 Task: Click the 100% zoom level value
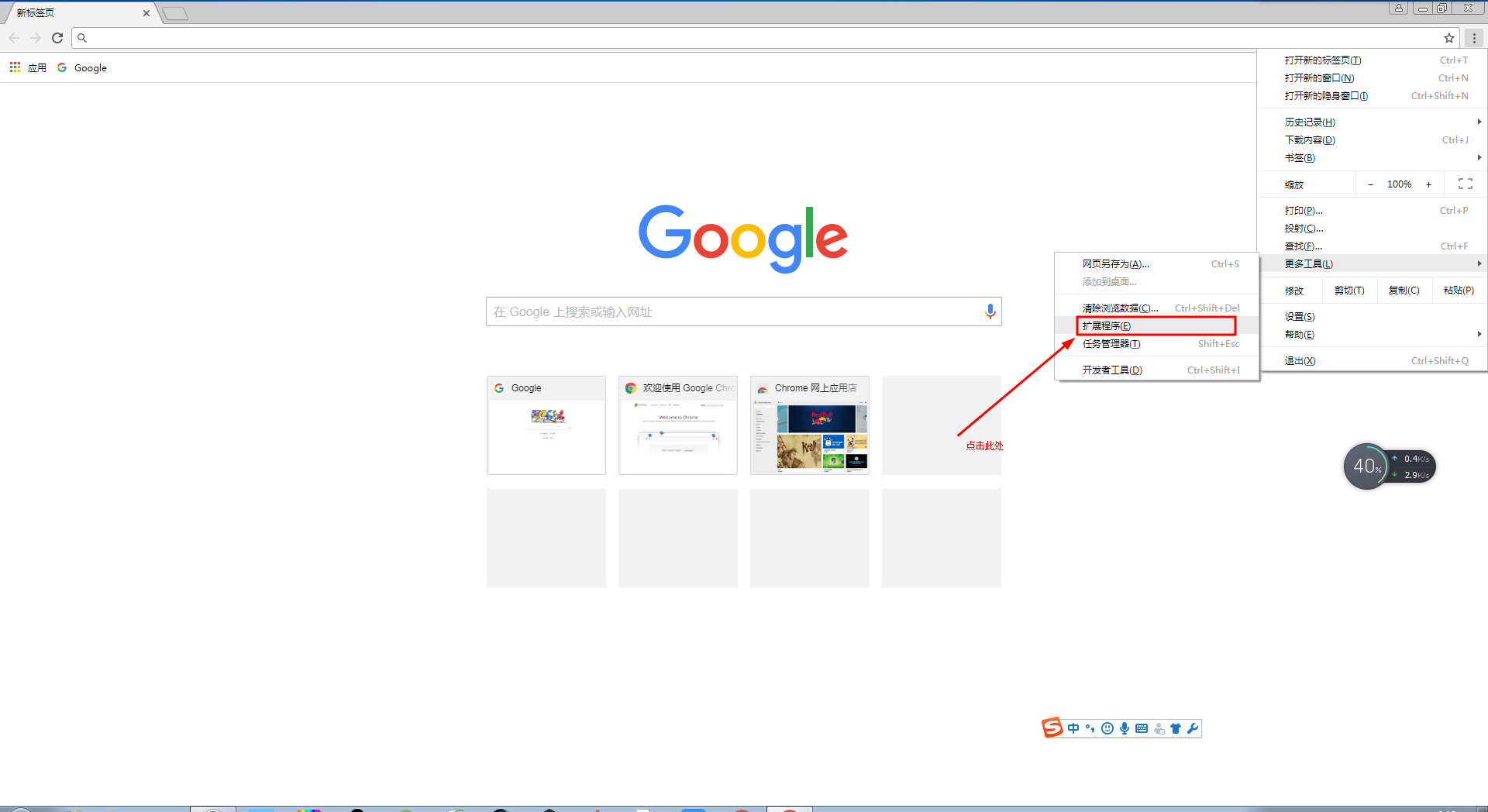pyautogui.click(x=1399, y=184)
